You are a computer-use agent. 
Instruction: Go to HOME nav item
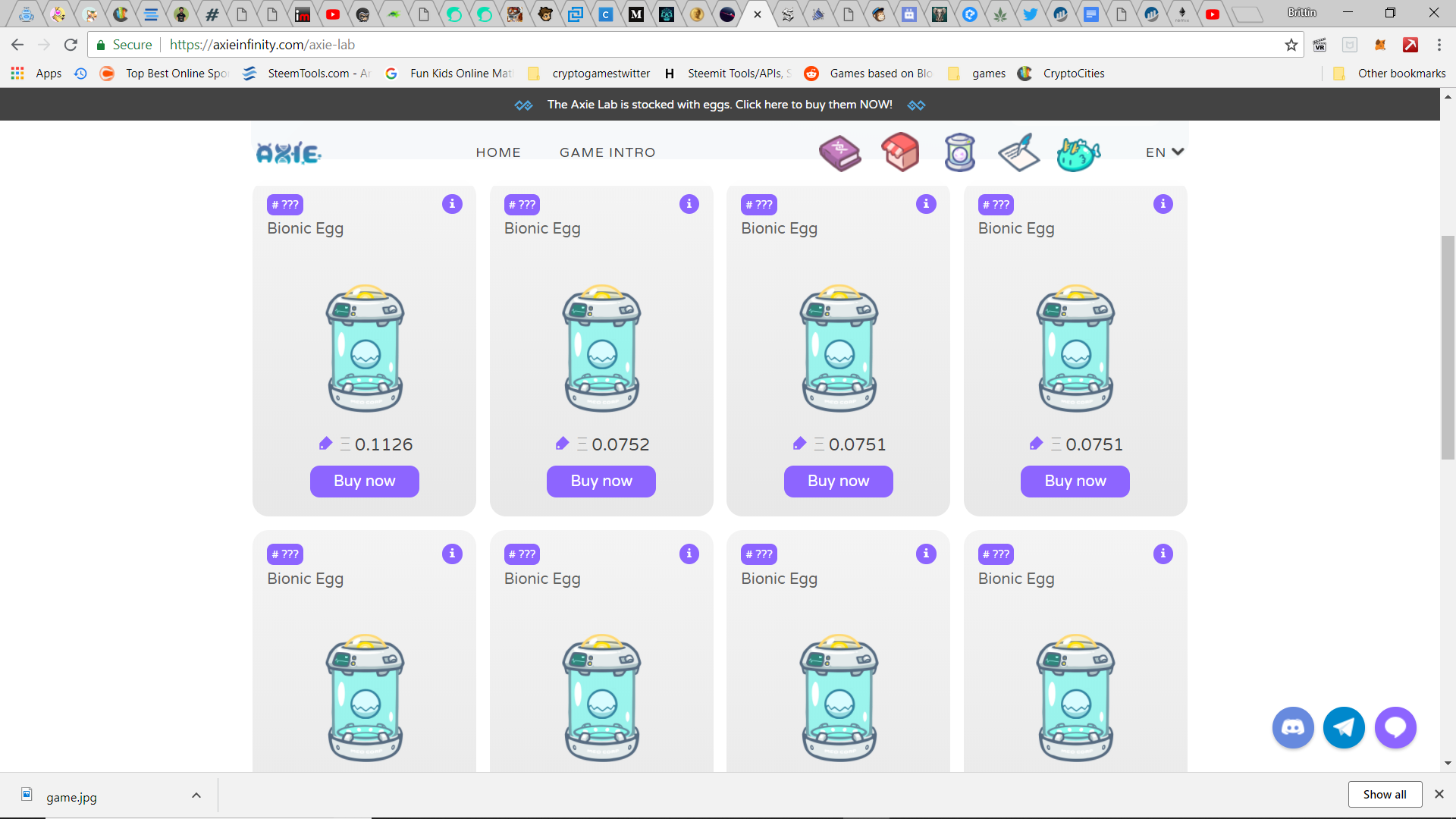(498, 152)
